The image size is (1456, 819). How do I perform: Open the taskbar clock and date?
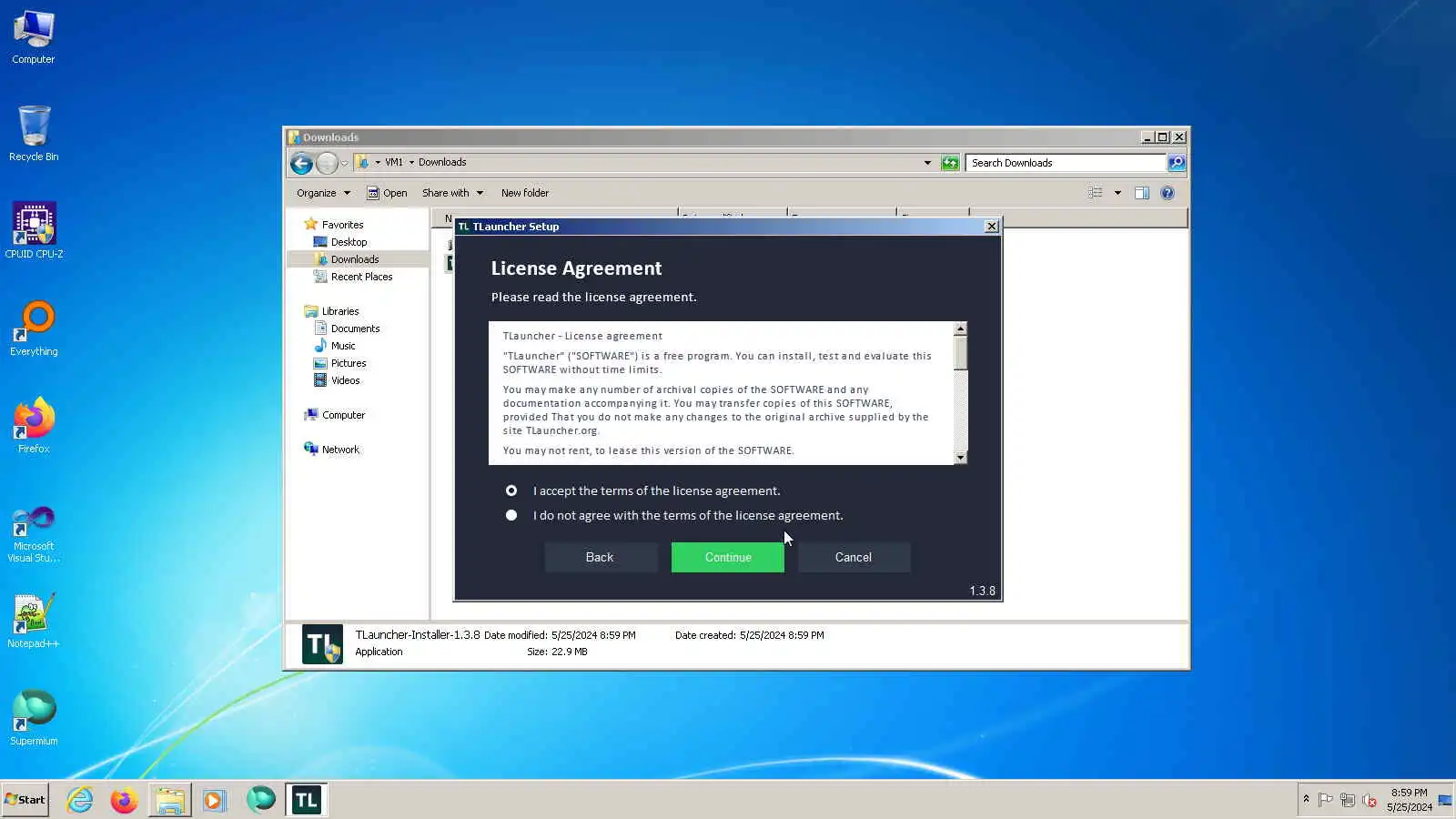point(1409,800)
